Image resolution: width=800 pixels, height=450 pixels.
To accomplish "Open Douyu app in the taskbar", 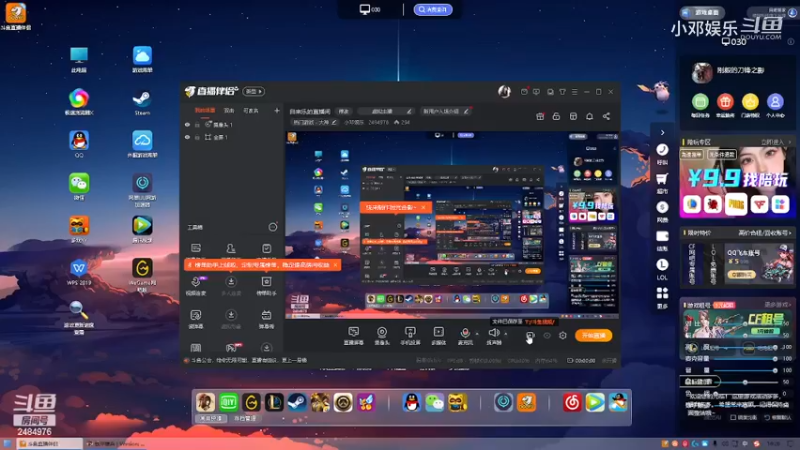I will pos(49,444).
